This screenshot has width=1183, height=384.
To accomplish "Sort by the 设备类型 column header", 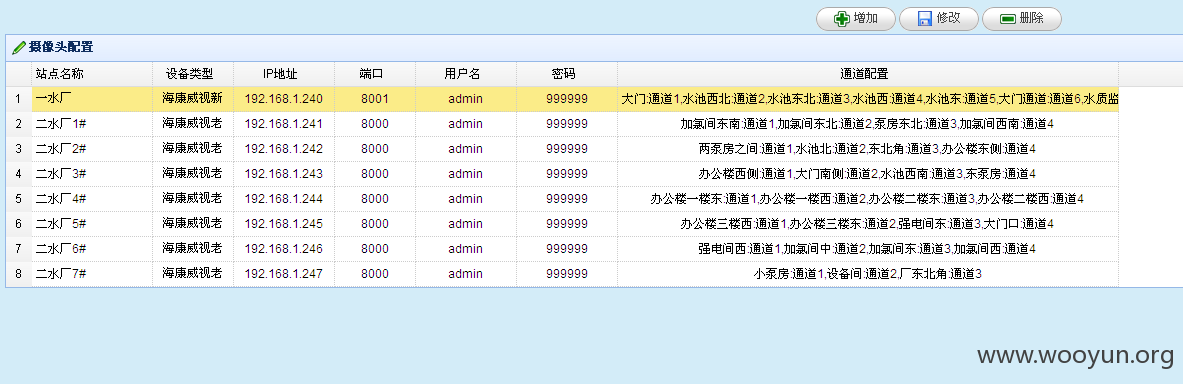I will 192,74.
